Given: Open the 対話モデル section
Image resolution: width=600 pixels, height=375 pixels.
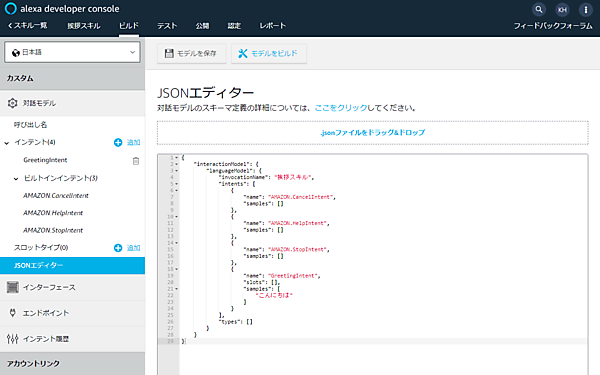Looking at the screenshot, I should (x=72, y=103).
